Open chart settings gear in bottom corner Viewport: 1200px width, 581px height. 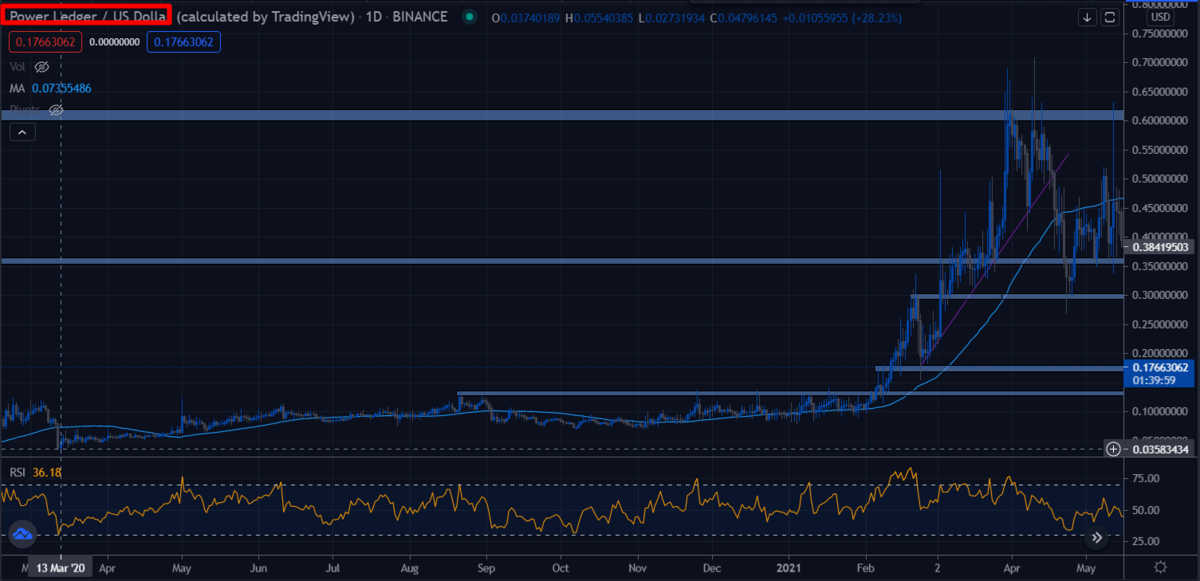click(1162, 567)
